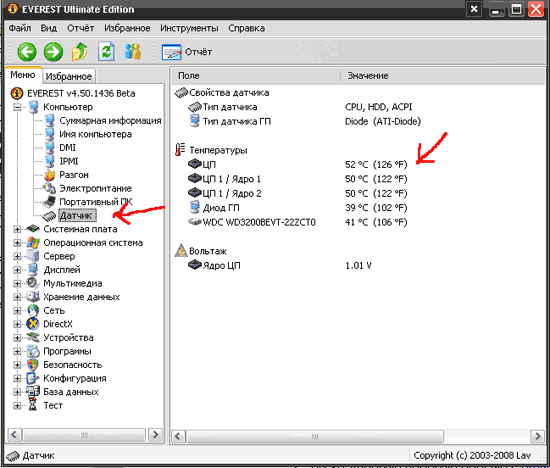Screen dimensions: 550x468
Task: Click the green Back arrow toolbar icon
Action: [x=27, y=52]
